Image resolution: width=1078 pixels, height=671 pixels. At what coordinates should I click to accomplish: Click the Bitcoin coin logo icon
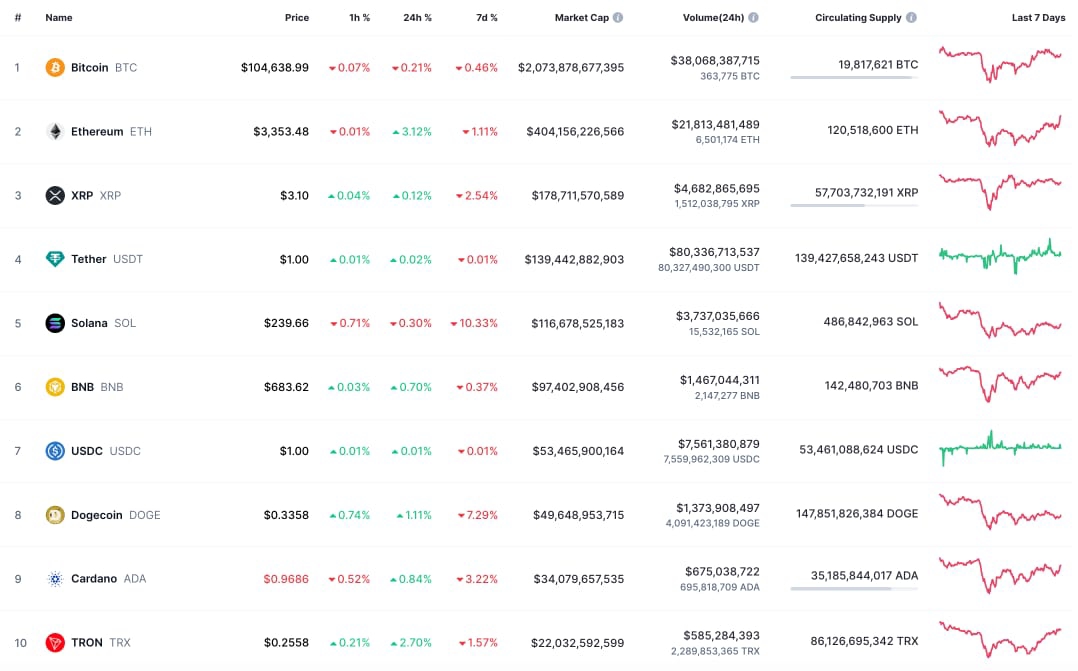55,68
